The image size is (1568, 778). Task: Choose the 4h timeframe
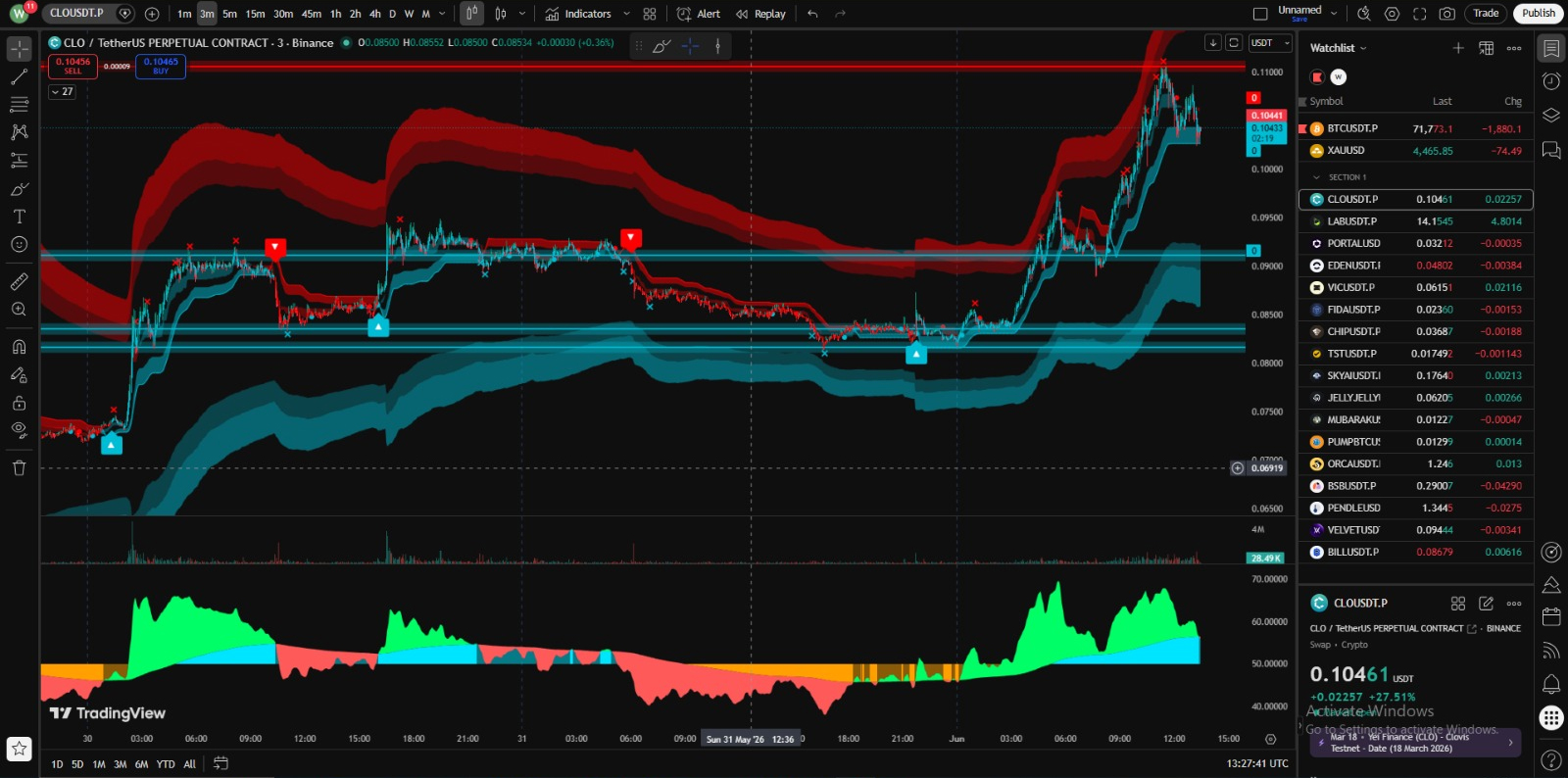click(x=374, y=14)
